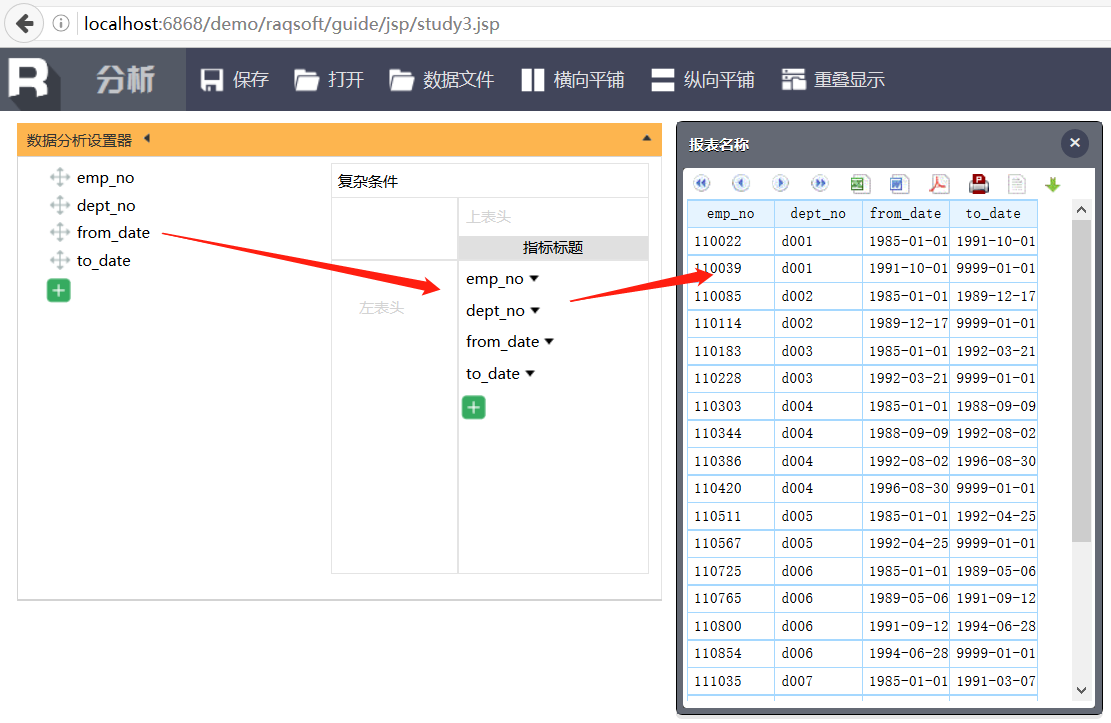This screenshot has width=1111, height=723.
Task: Expand from_date dropdown in indicator list
Action: pyautogui.click(x=549, y=342)
